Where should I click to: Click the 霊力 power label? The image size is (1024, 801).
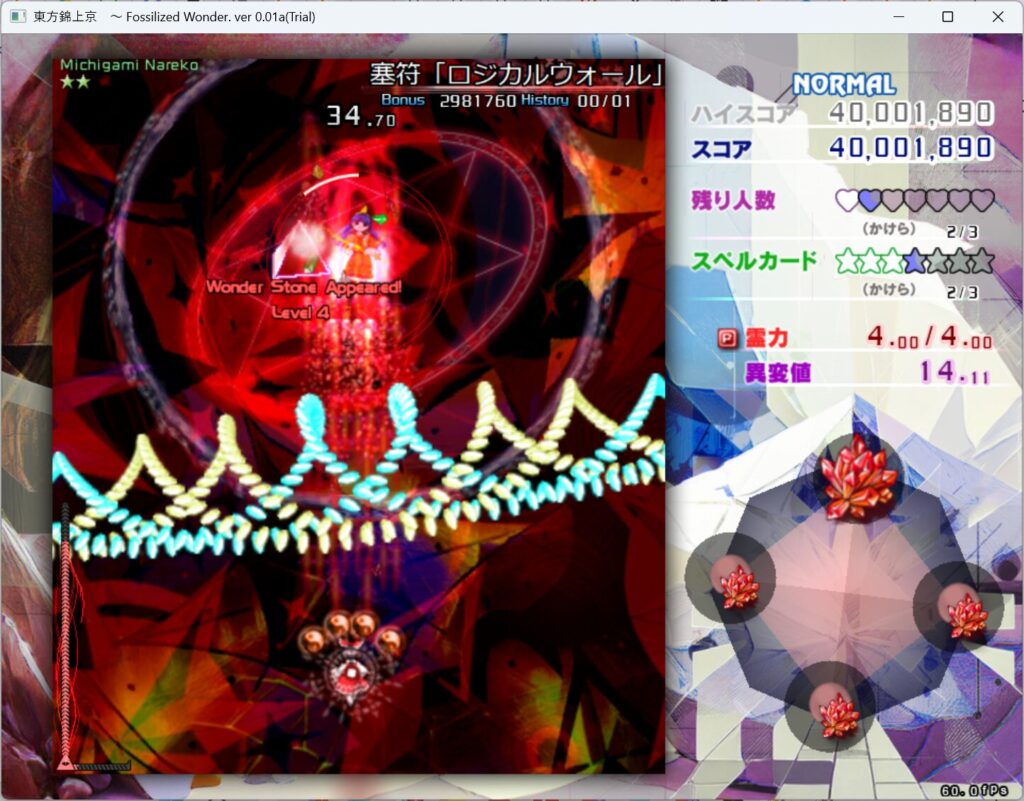(767, 338)
